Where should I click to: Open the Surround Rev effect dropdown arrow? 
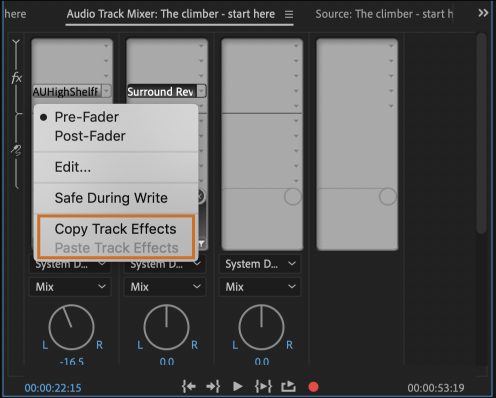click(201, 91)
